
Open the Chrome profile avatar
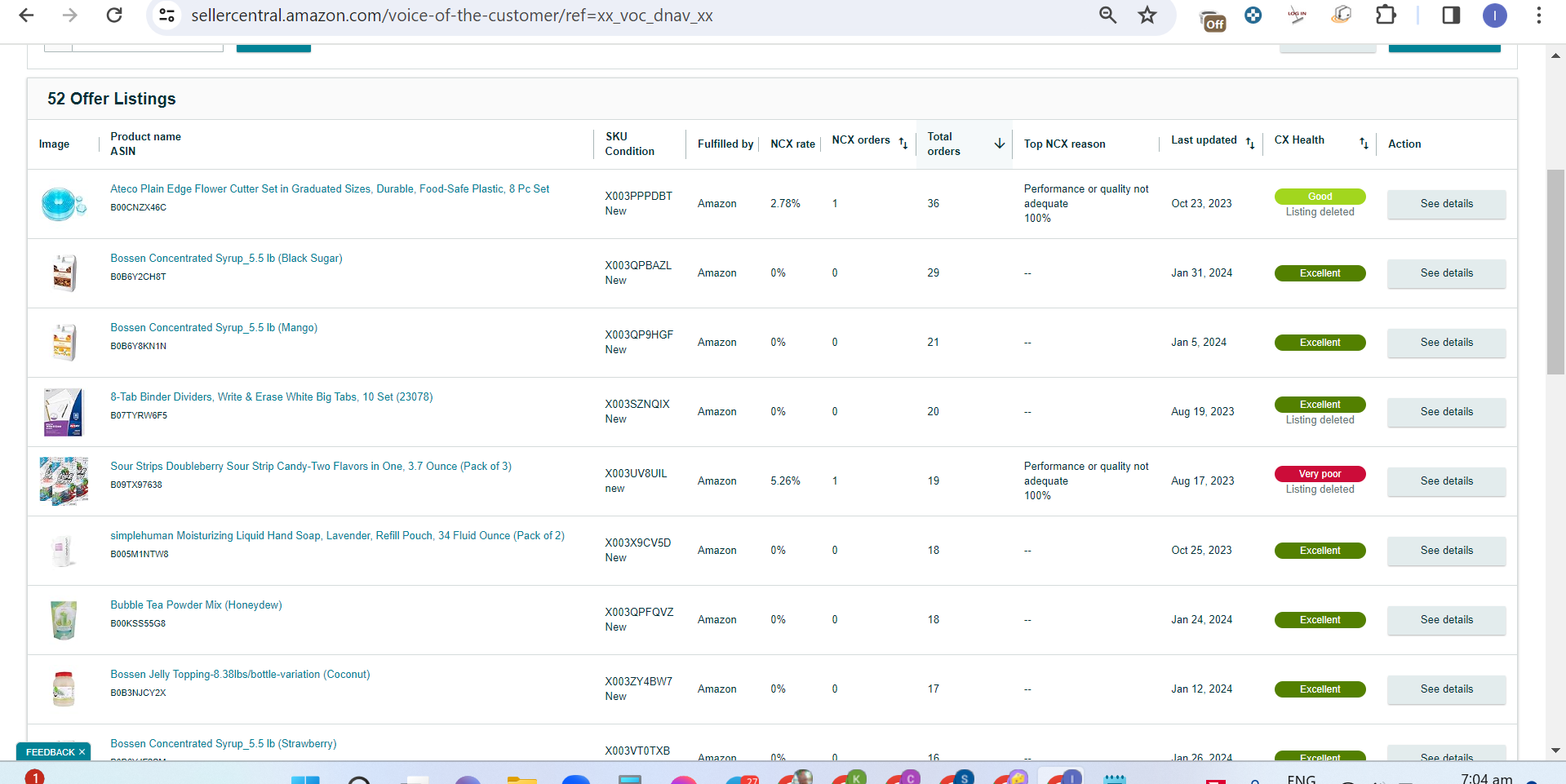point(1494,15)
